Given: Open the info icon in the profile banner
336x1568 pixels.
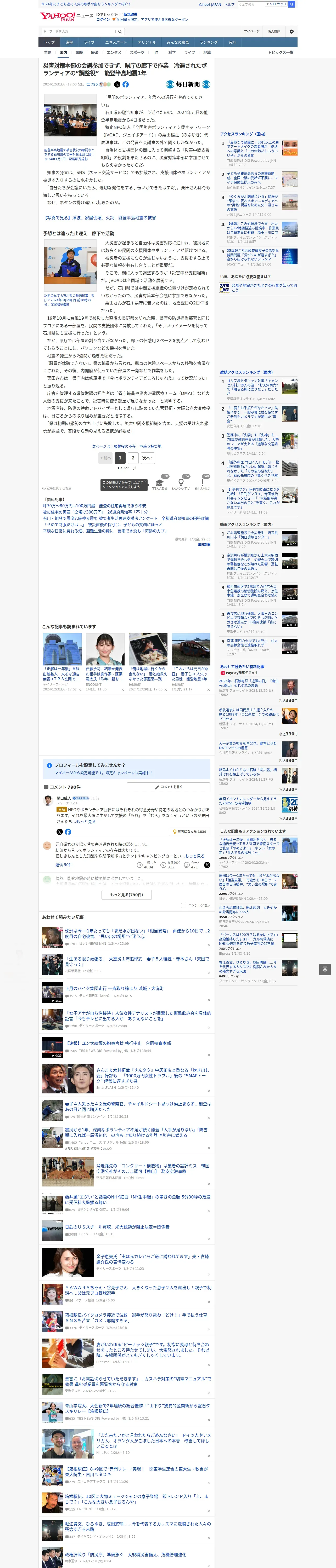Looking at the screenshot, I should pos(49,765).
